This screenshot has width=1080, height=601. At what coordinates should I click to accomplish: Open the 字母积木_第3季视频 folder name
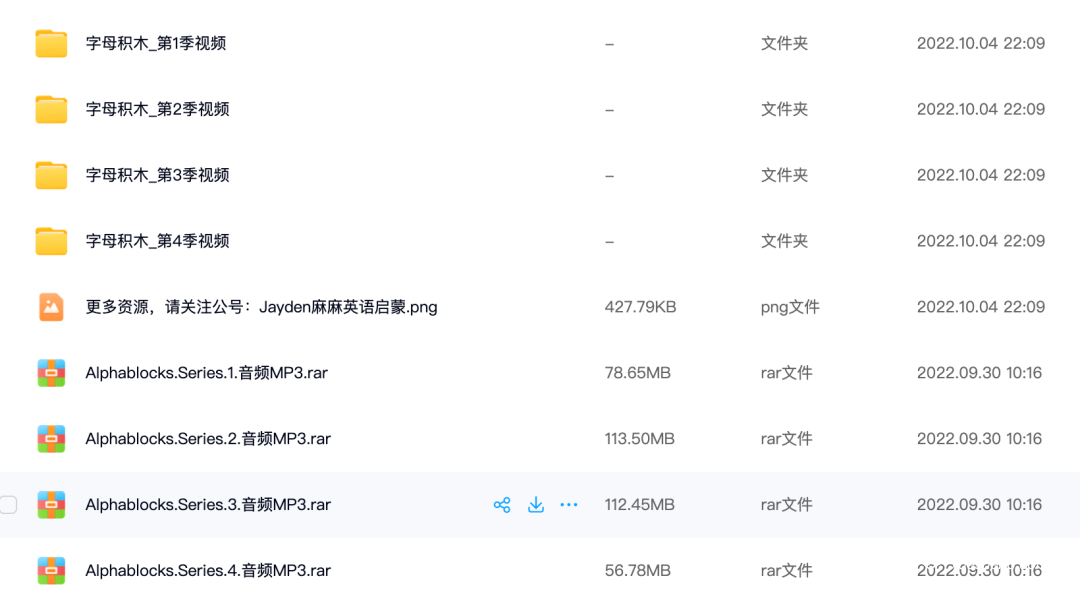pos(158,176)
